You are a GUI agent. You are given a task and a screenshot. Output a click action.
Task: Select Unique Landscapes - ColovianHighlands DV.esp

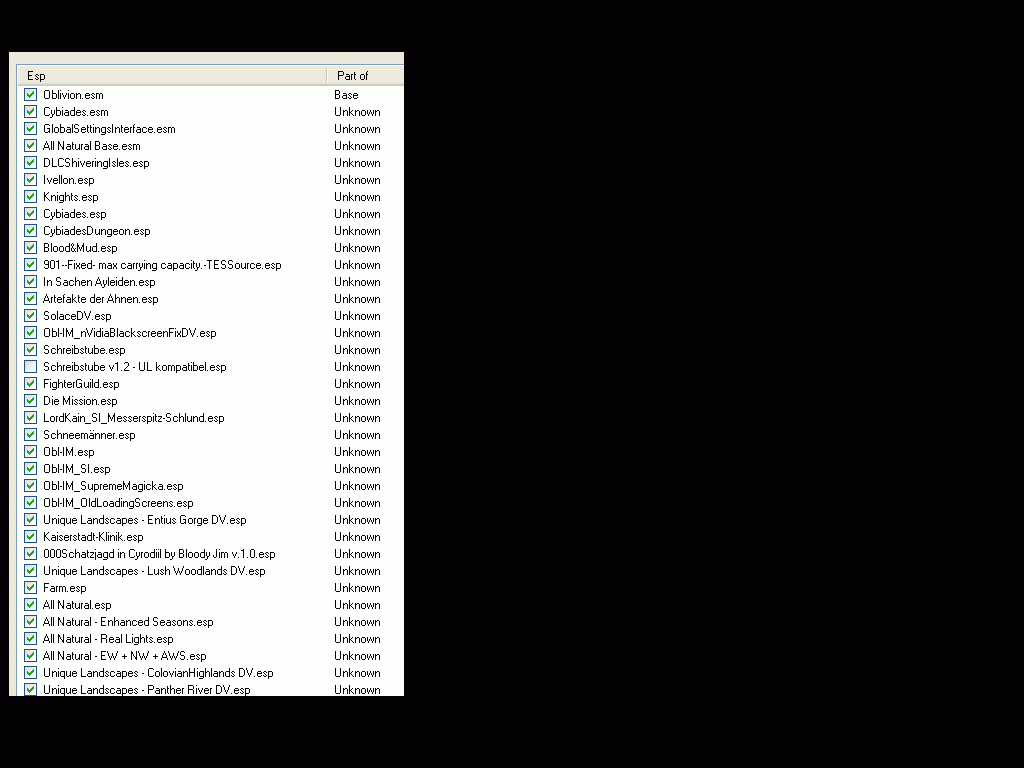[158, 673]
